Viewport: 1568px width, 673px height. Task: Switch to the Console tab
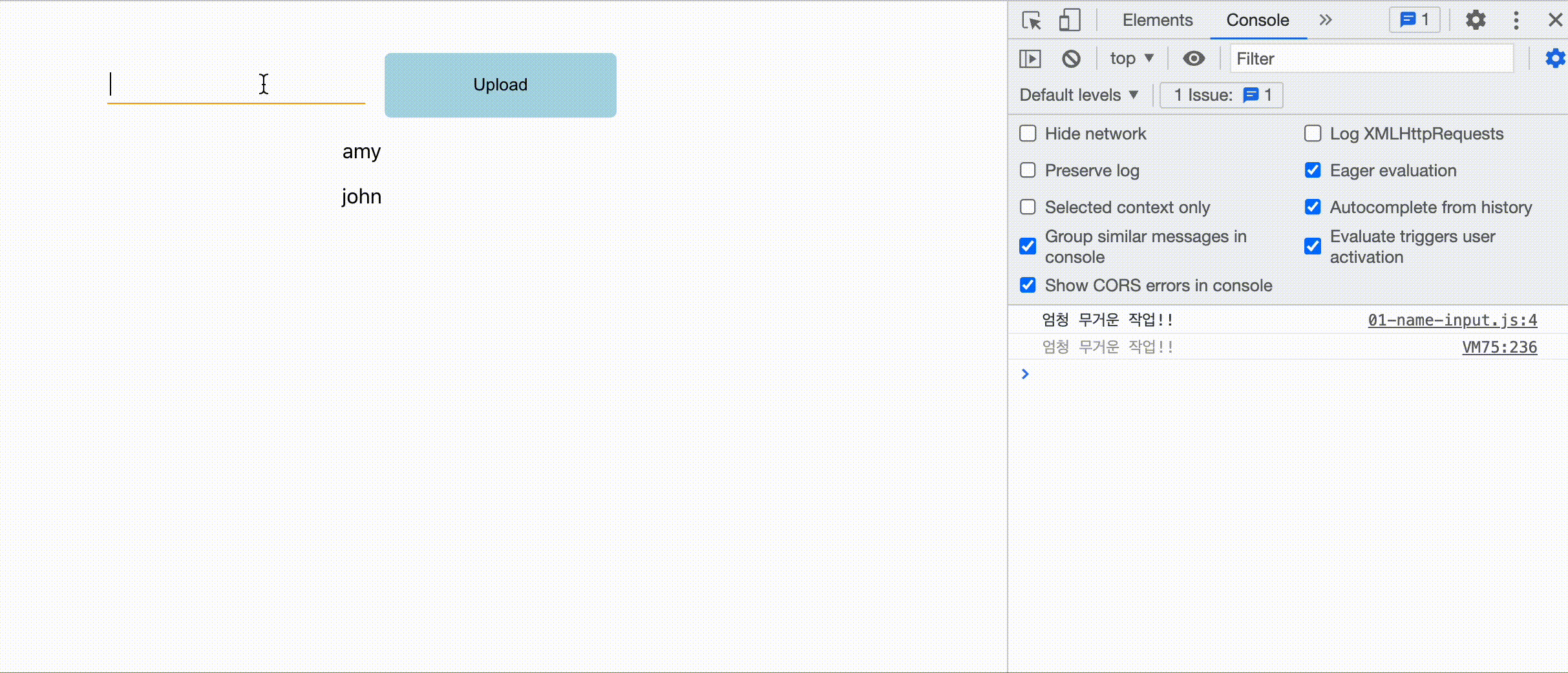[x=1256, y=20]
